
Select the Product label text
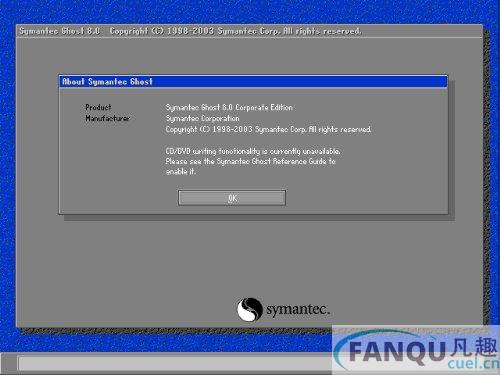[98, 107]
